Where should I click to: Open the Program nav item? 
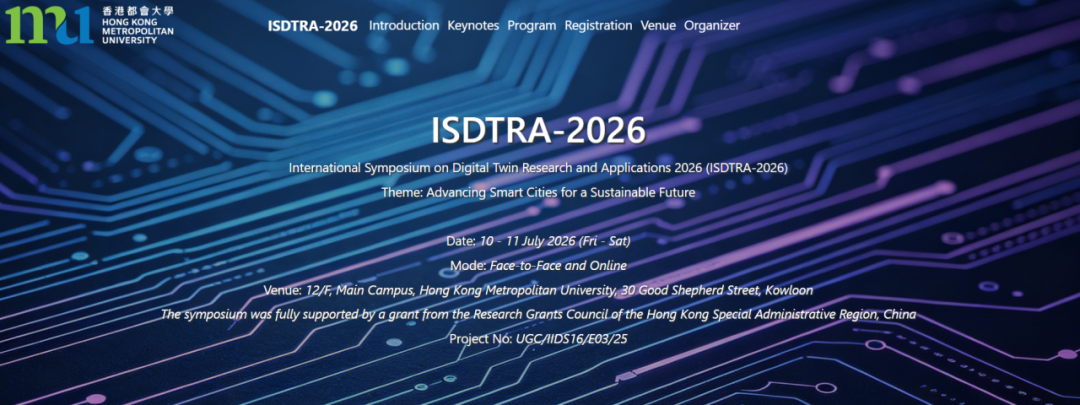532,25
